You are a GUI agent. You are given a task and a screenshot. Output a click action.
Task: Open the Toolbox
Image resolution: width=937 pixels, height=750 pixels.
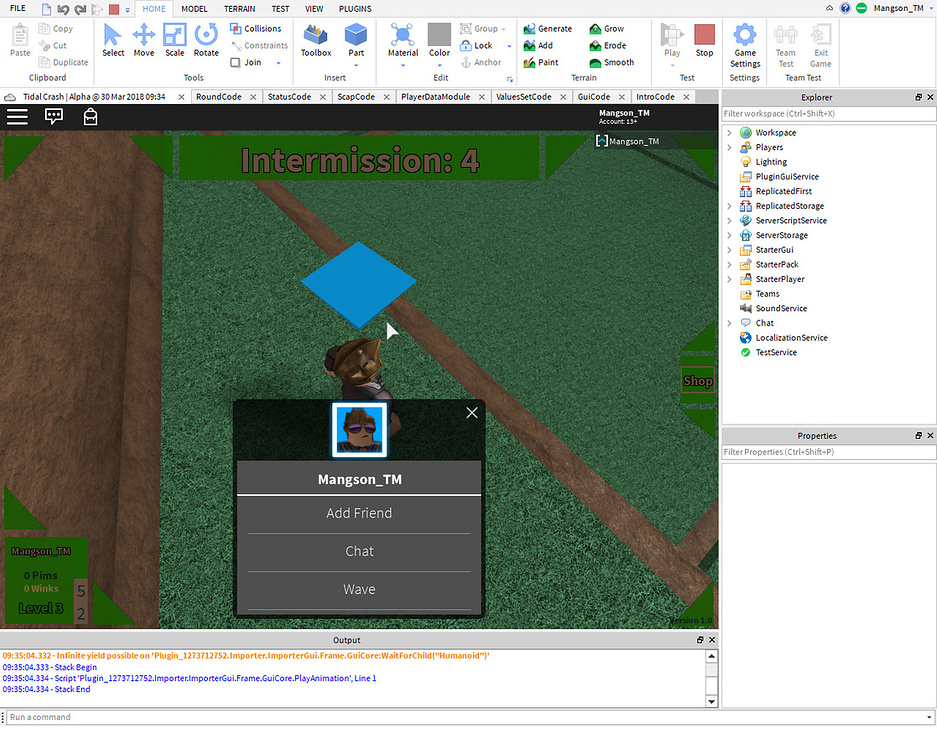(x=316, y=40)
